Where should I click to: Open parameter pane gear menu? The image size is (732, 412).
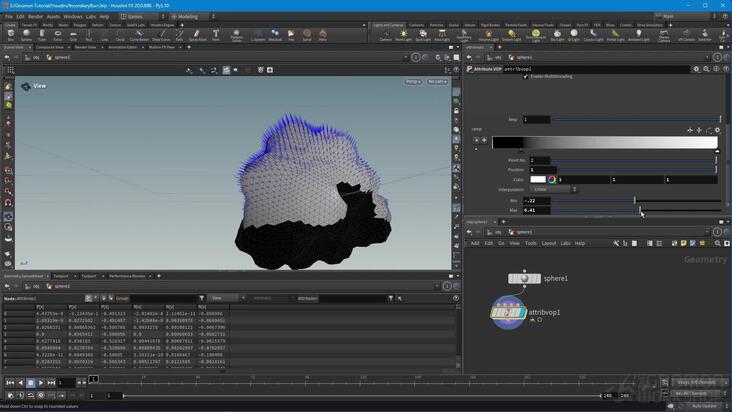pyautogui.click(x=696, y=69)
